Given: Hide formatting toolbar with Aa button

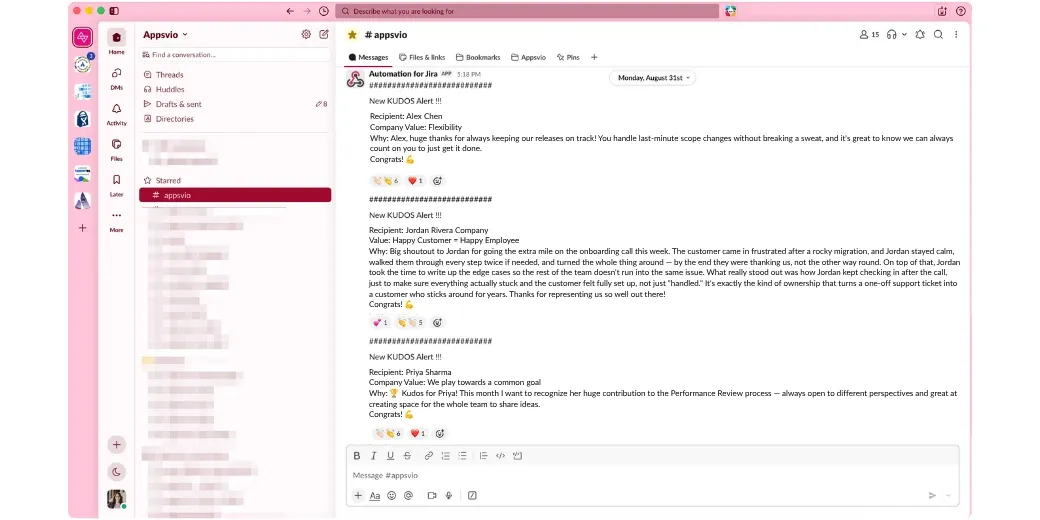Looking at the screenshot, I should coord(375,495).
